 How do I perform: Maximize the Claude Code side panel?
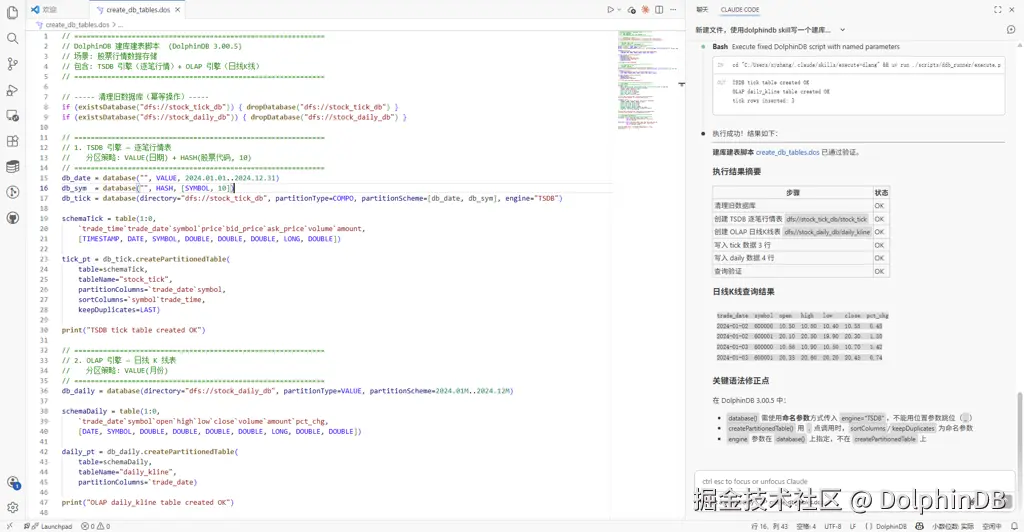click(997, 10)
